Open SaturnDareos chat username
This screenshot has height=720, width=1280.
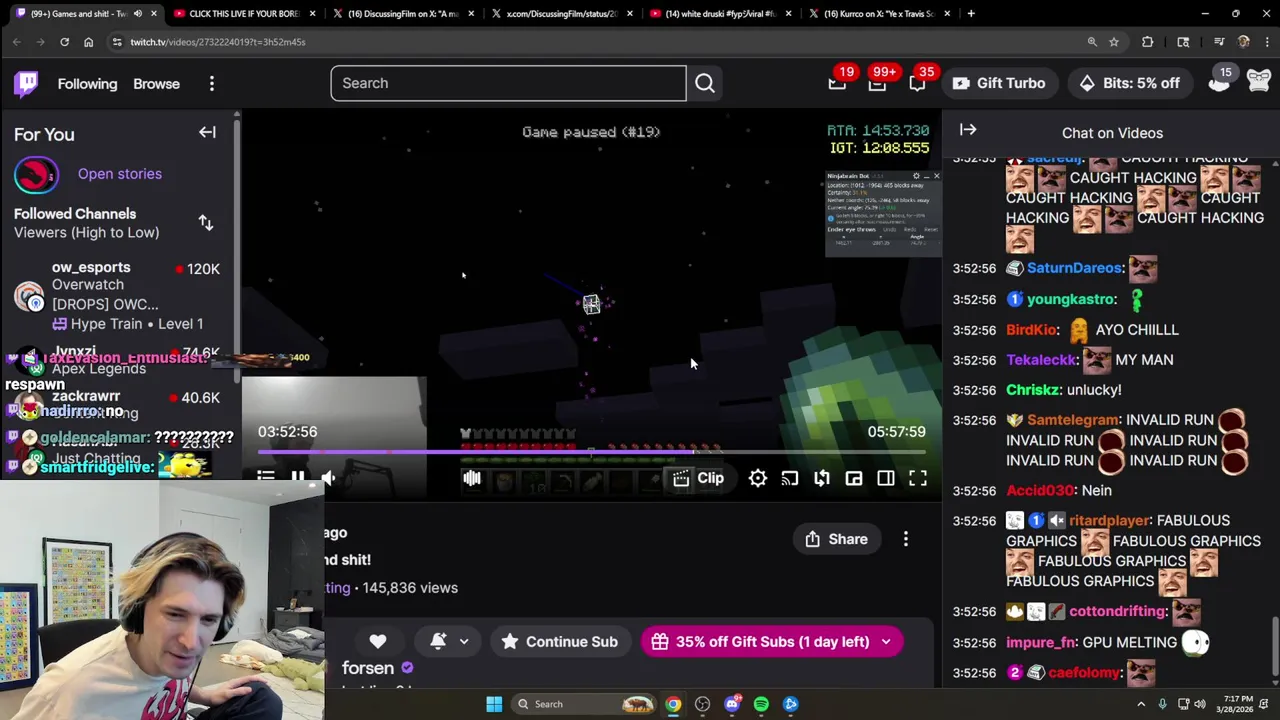(x=1074, y=268)
